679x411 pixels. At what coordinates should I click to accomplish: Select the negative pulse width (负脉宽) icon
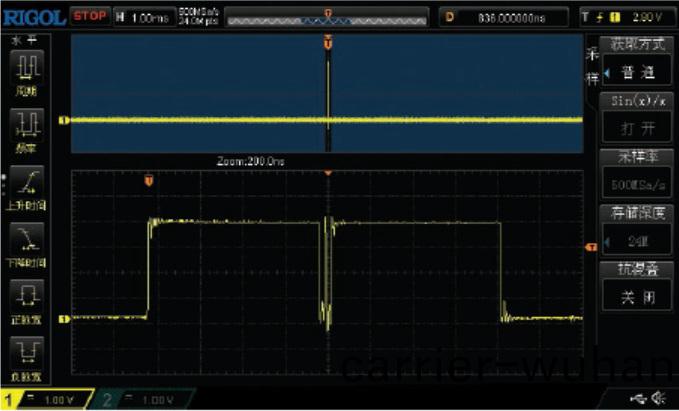pos(26,355)
